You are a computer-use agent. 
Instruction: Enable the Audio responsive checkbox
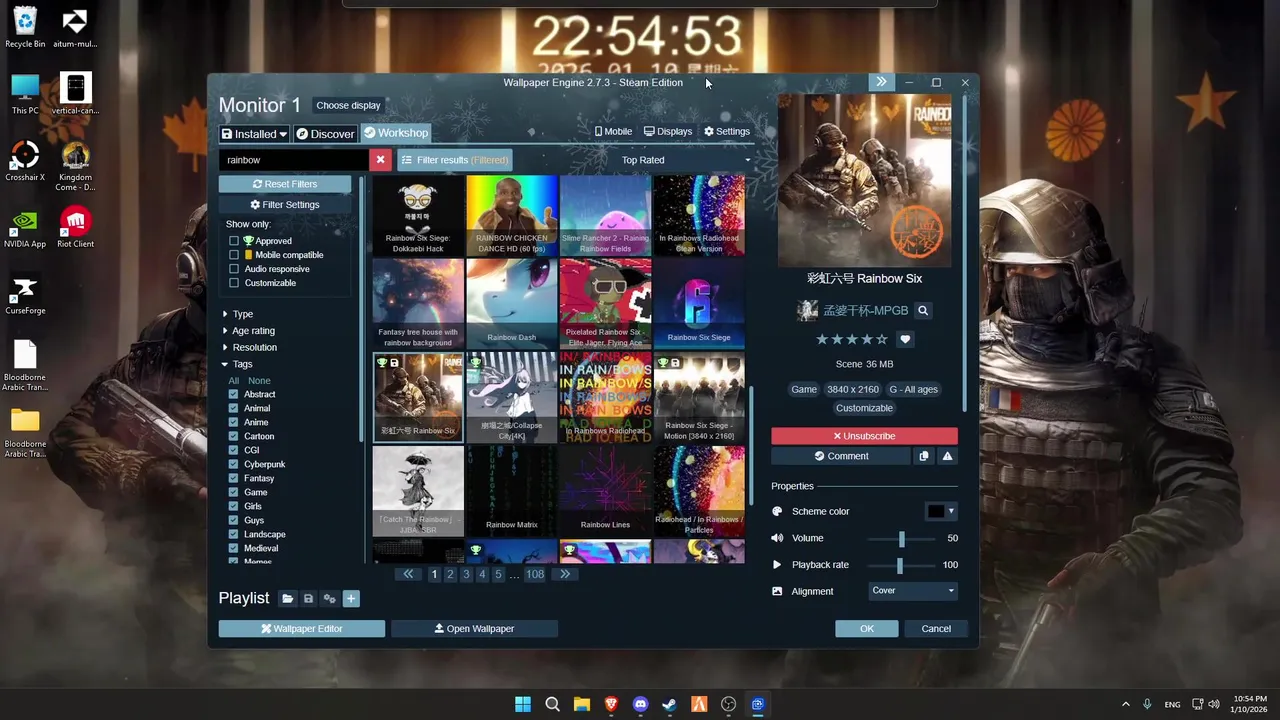click(234, 269)
